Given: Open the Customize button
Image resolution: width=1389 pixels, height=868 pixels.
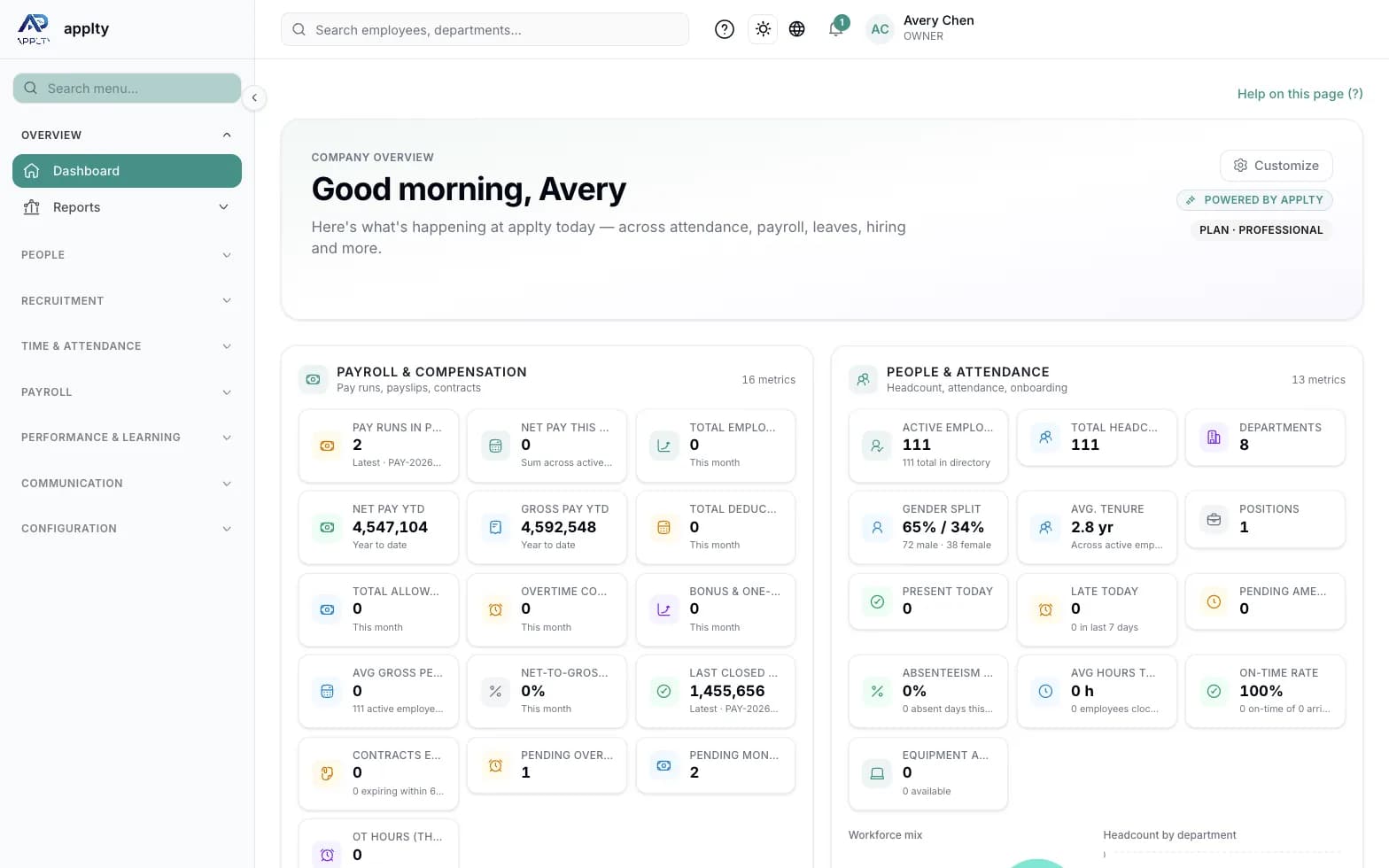Looking at the screenshot, I should [1276, 166].
